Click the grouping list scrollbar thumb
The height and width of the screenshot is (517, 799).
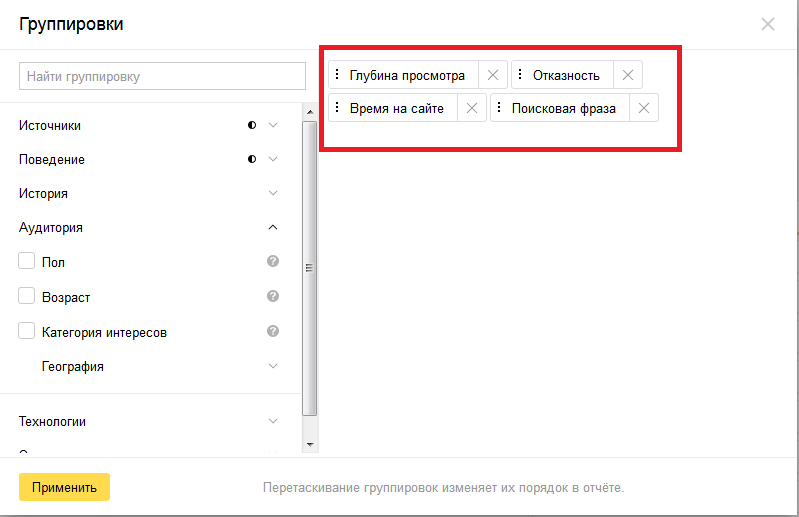pos(310,268)
